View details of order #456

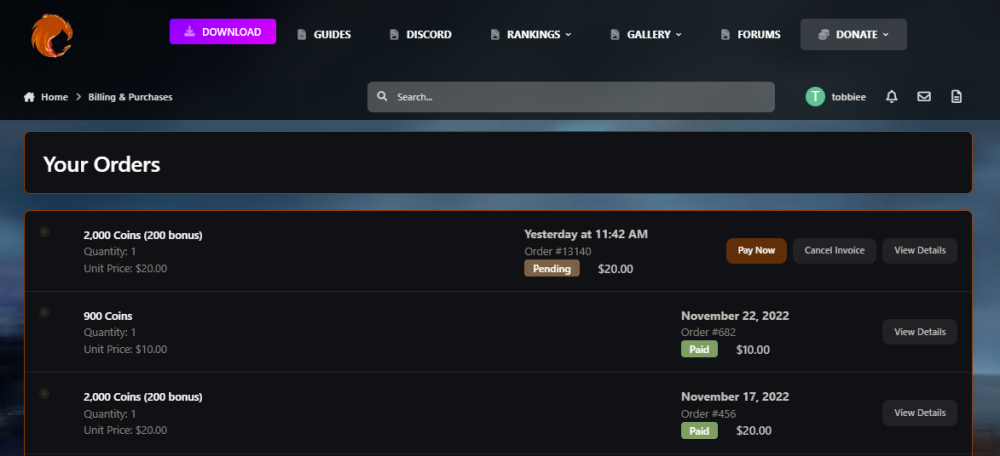920,413
